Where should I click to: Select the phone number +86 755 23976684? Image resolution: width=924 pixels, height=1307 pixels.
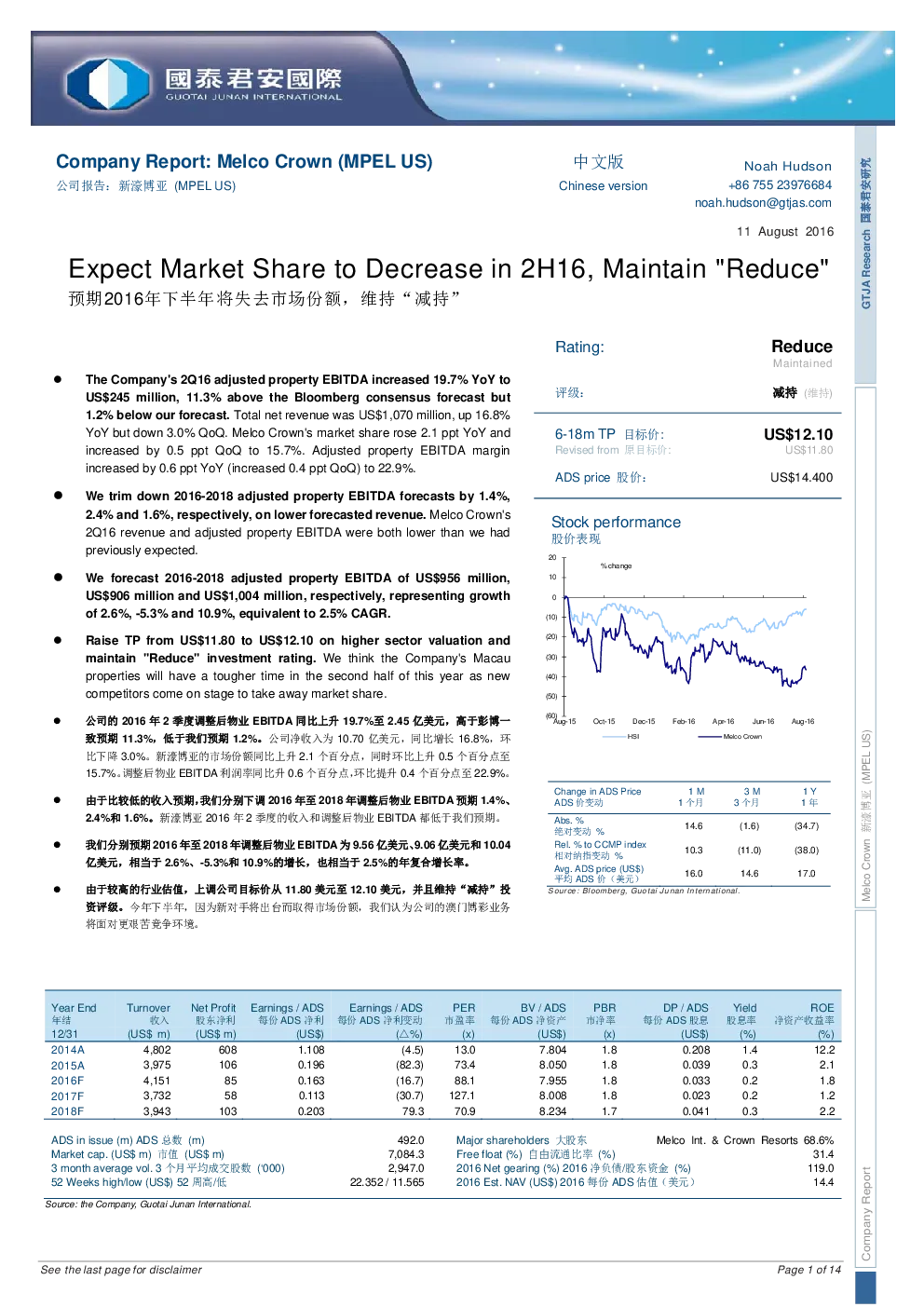pyautogui.click(x=780, y=185)
